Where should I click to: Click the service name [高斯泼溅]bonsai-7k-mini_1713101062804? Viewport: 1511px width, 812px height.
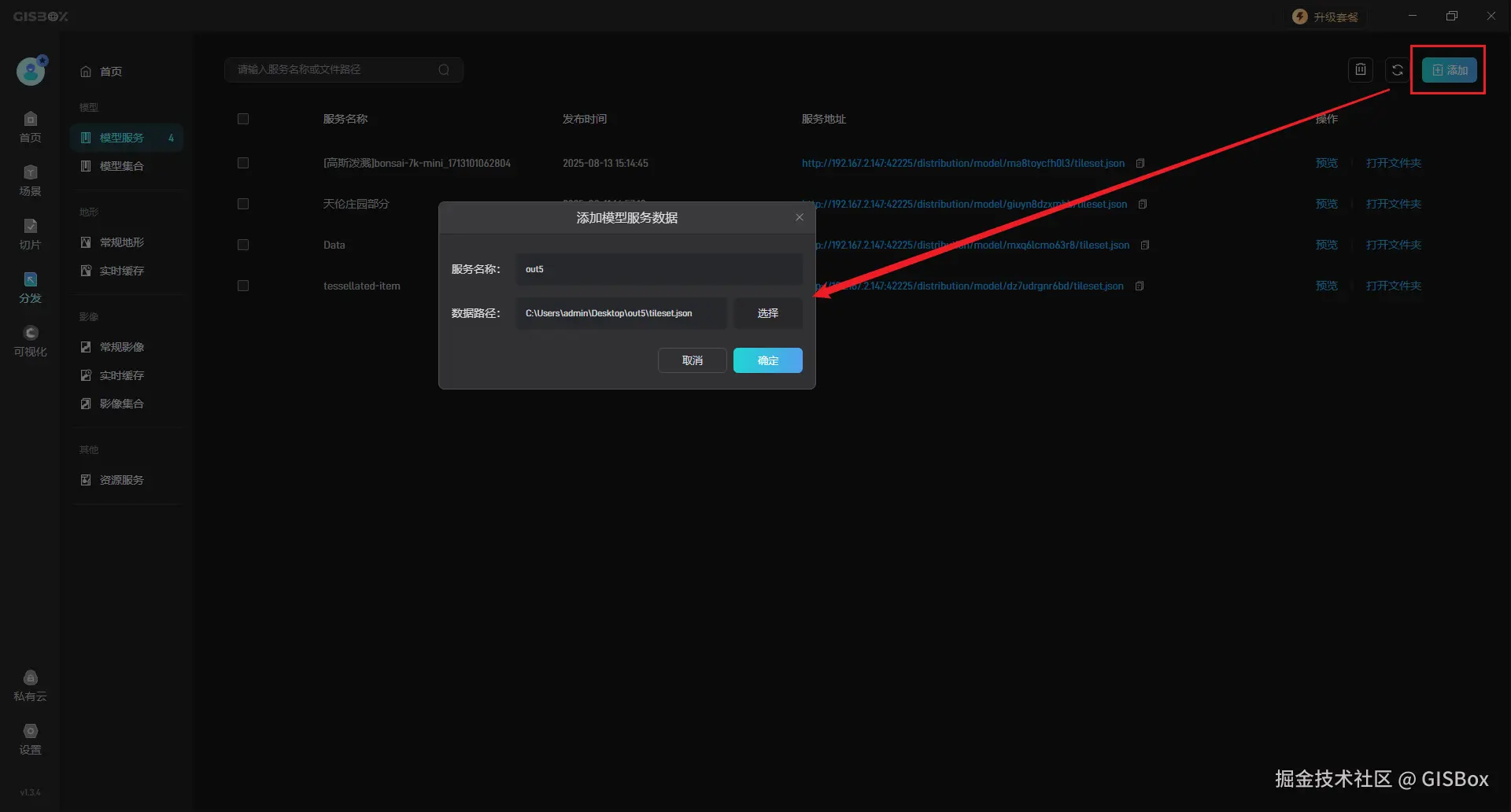(x=417, y=164)
